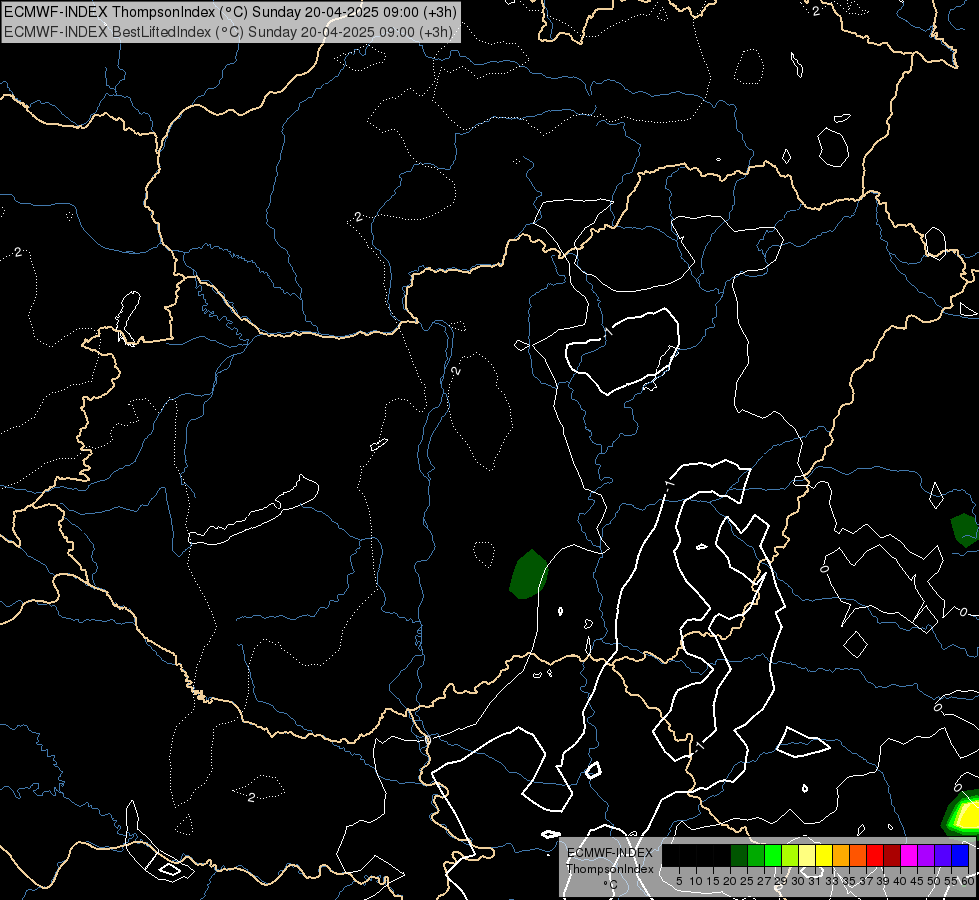Viewport: 979px width, 900px height.
Task: Click the blue 55–60 legend swatch
Action: pyautogui.click(x=960, y=855)
